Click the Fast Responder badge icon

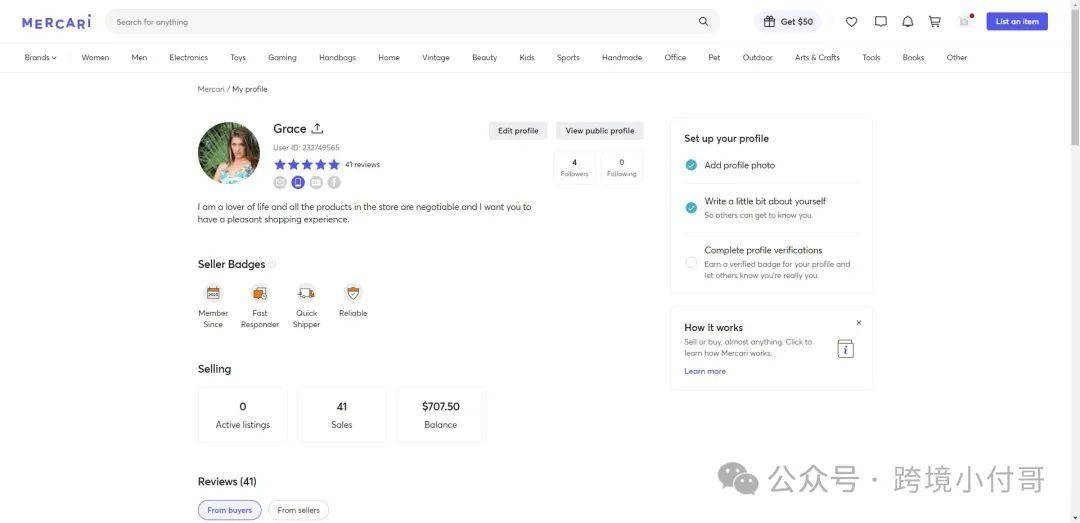tap(260, 293)
